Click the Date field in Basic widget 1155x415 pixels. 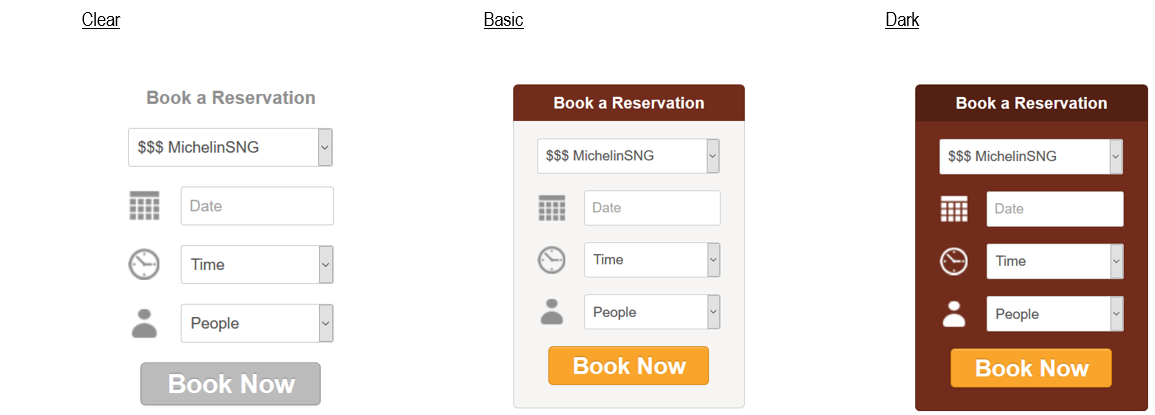coord(652,208)
